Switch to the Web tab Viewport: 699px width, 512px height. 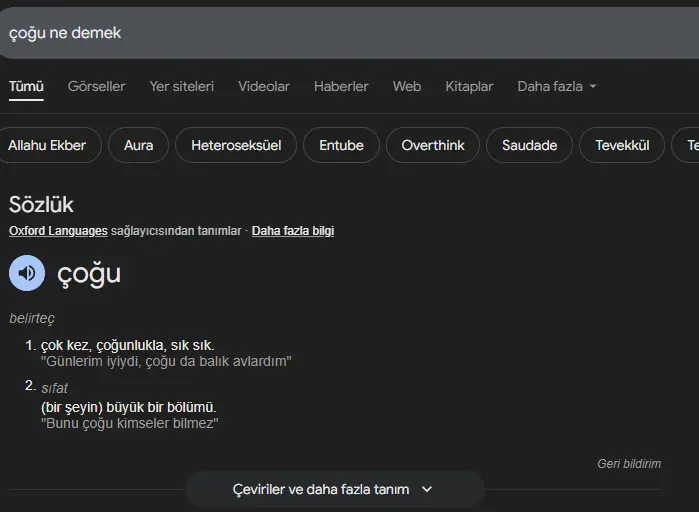407,86
